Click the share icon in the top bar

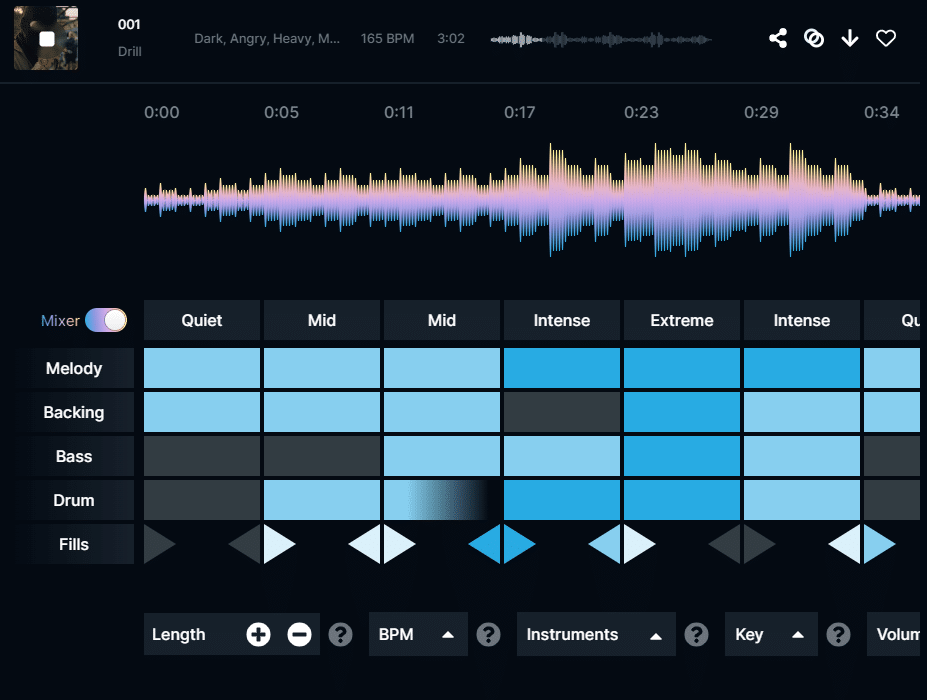(x=778, y=38)
